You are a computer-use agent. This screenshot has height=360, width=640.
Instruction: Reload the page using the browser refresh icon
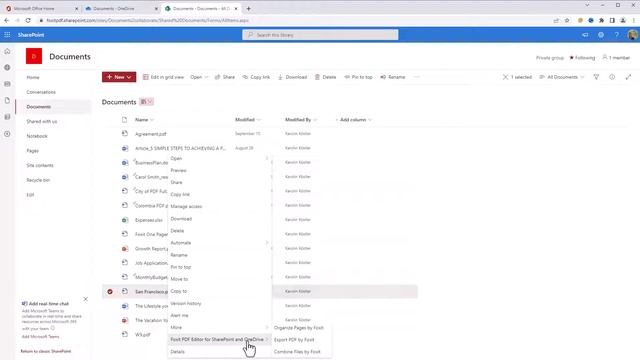pos(28,20)
